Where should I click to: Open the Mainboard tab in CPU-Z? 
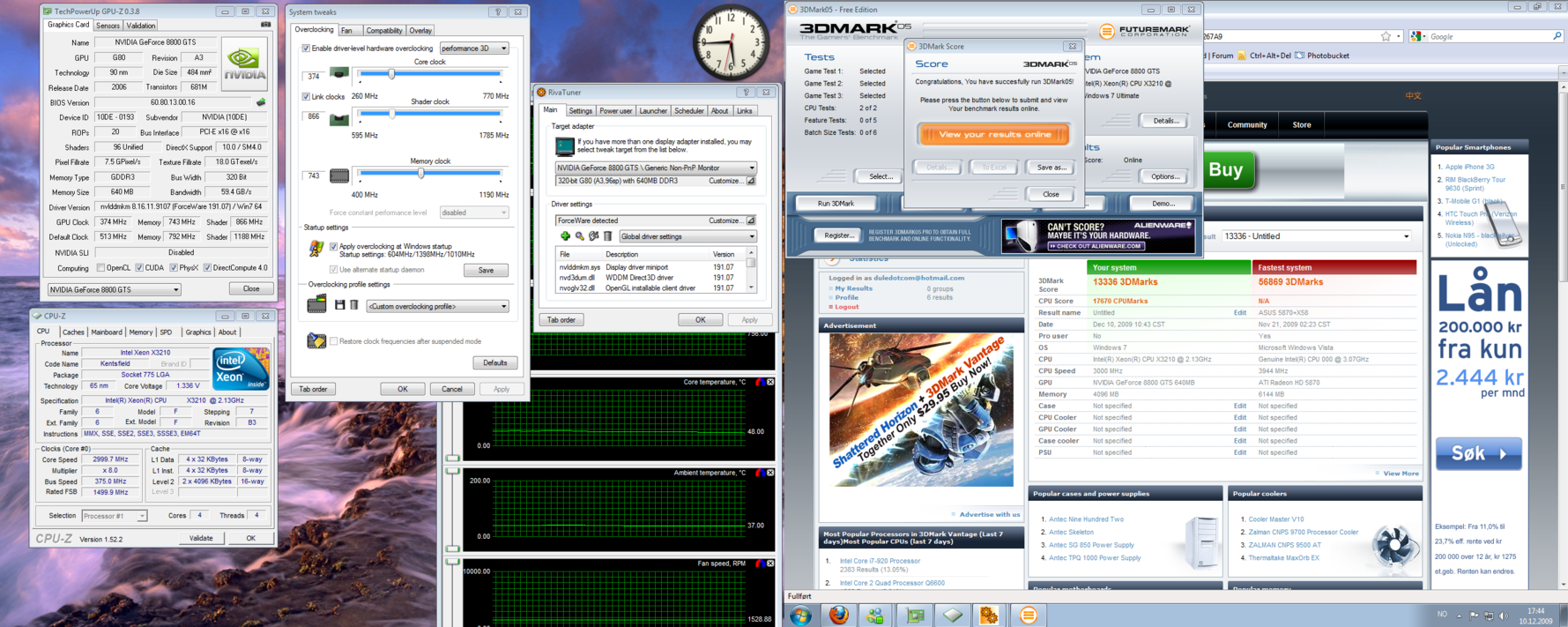pos(107,332)
